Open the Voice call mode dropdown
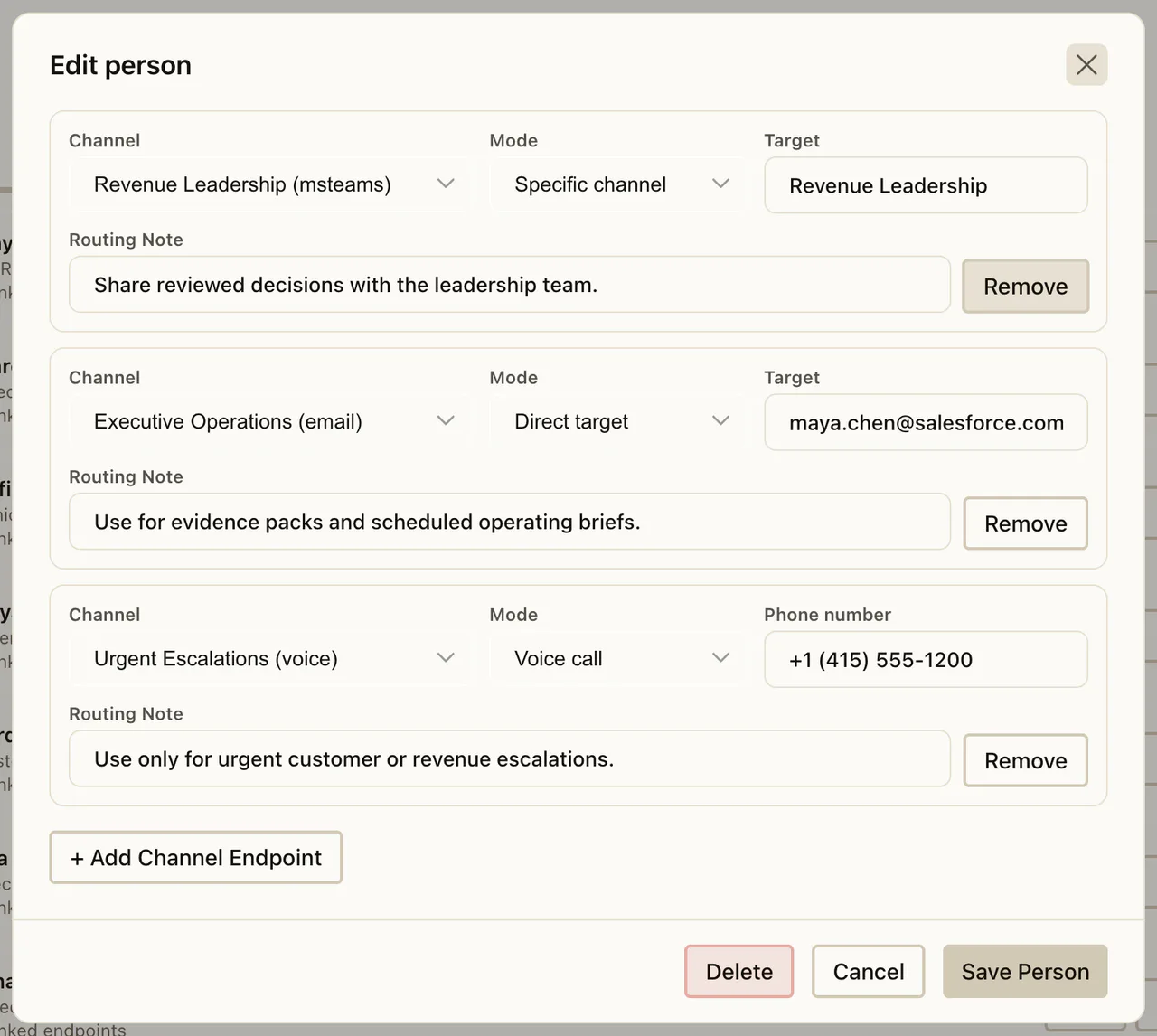 pos(617,658)
